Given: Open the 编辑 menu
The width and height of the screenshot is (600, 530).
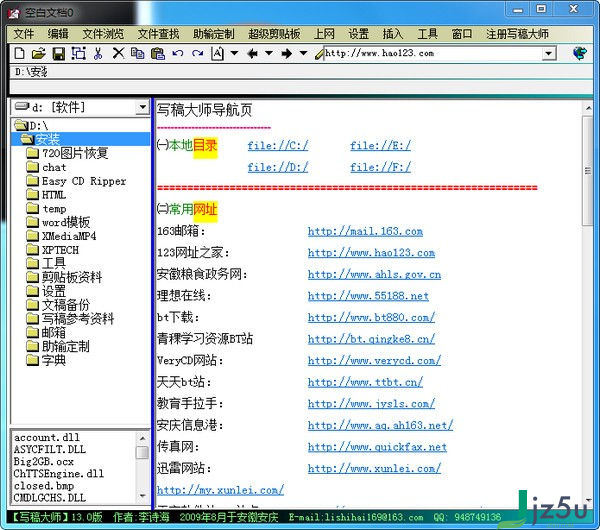Looking at the screenshot, I should pyautogui.click(x=58, y=34).
